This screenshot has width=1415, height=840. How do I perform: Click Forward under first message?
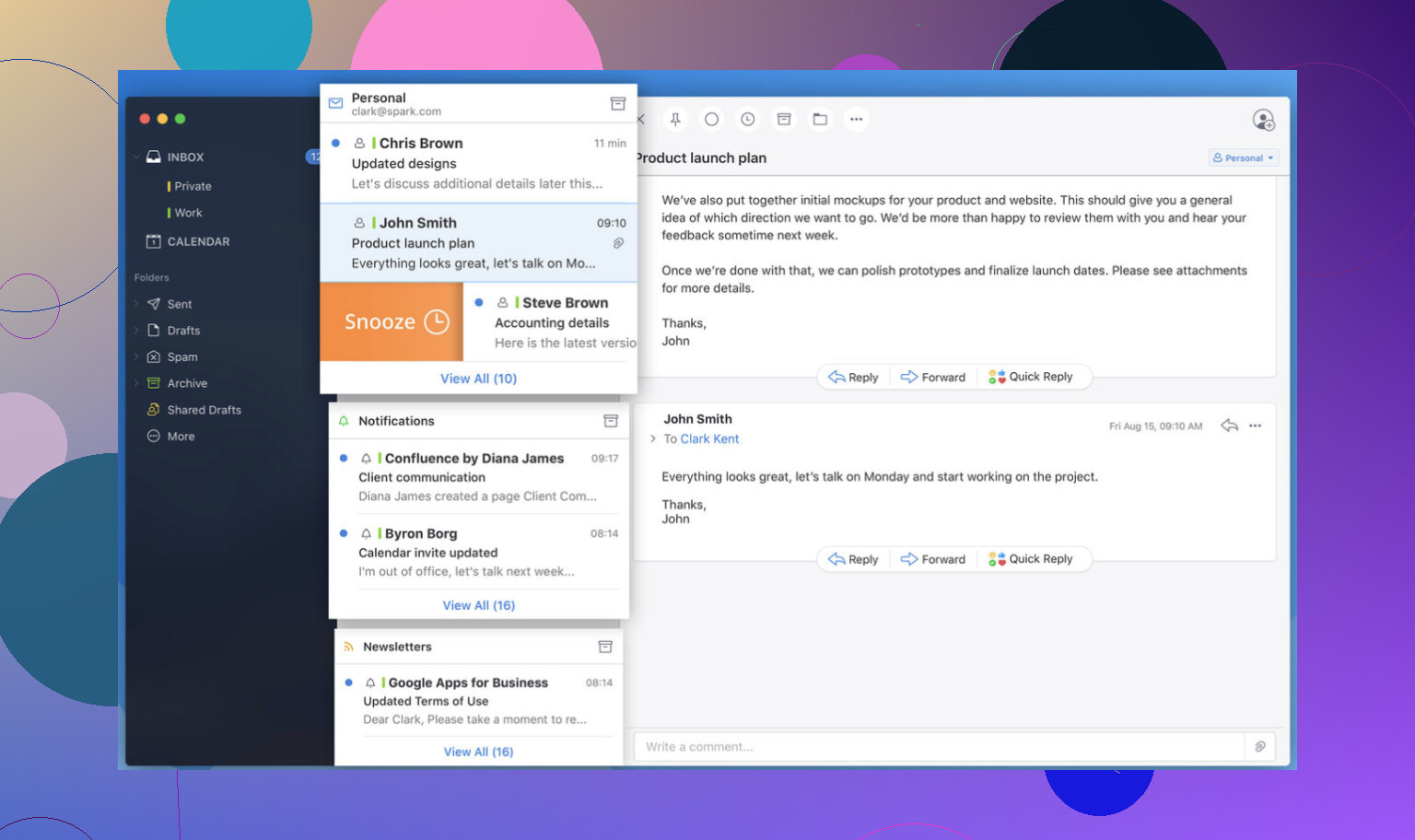pyautogui.click(x=933, y=377)
